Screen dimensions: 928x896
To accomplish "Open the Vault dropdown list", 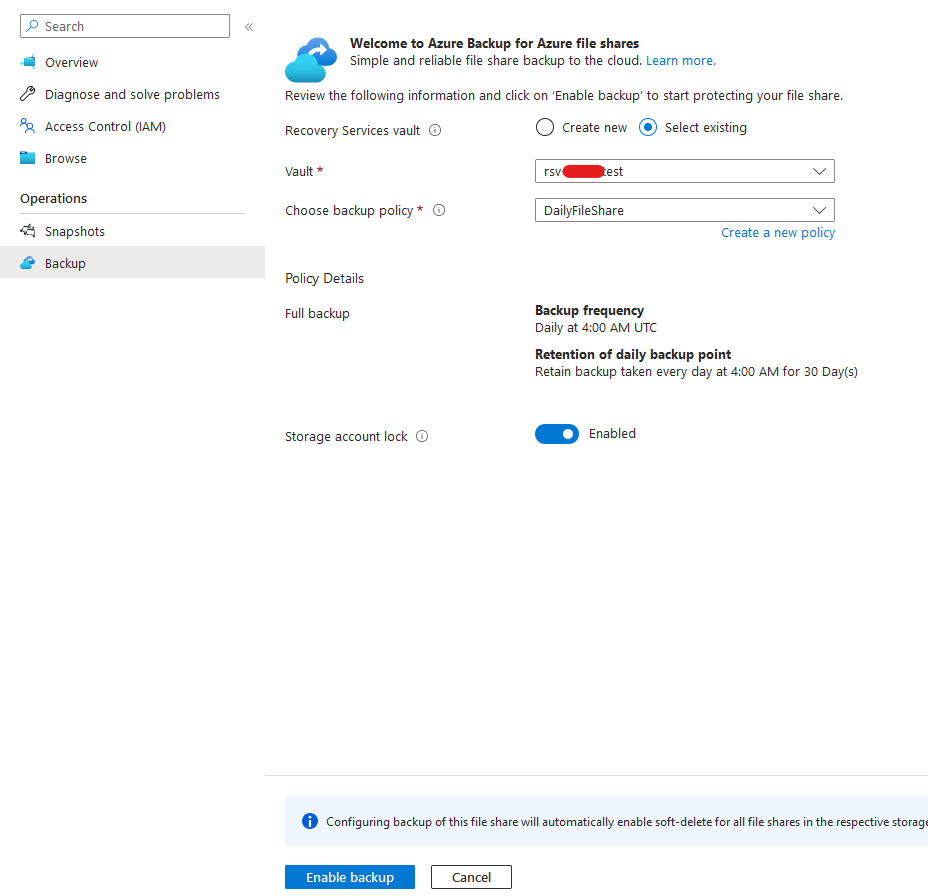I will pos(684,171).
